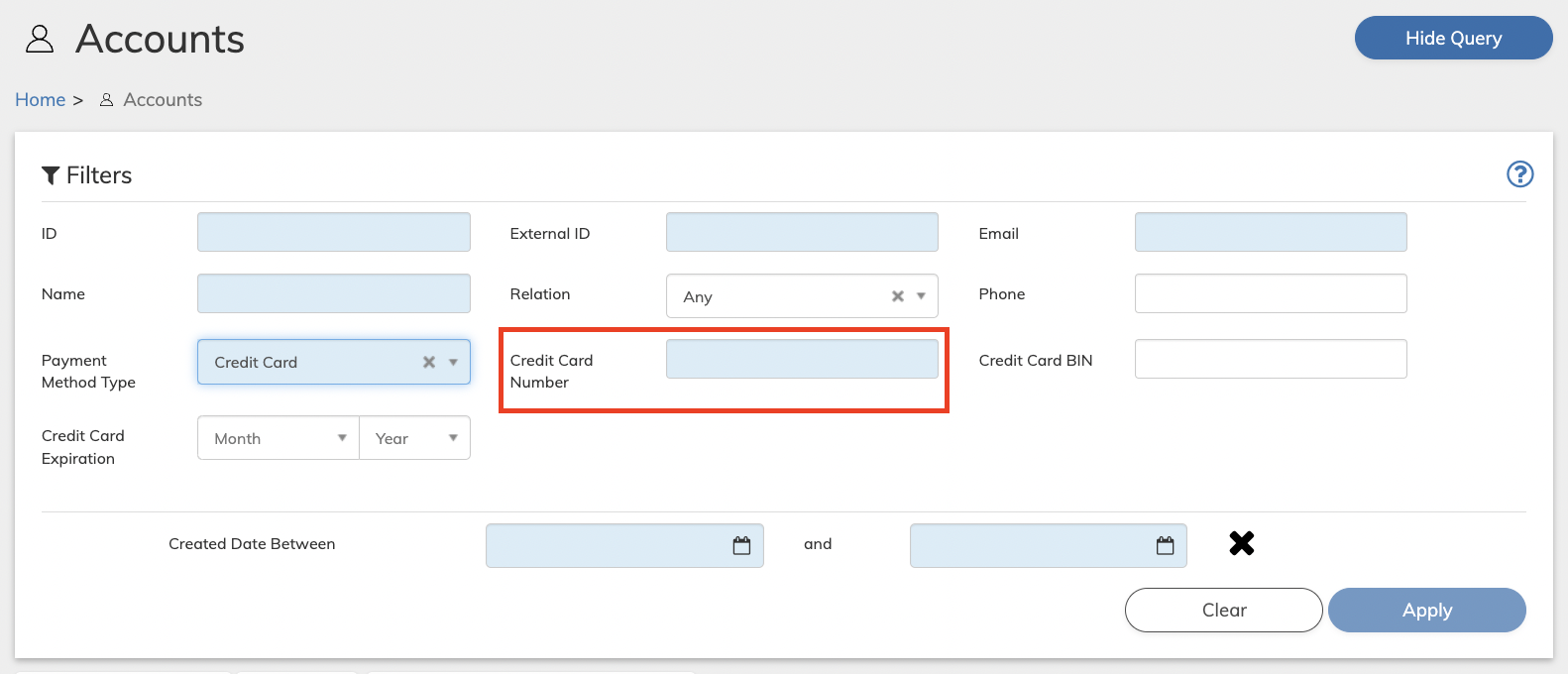Focus the Email input field
Screen dimensions: 1568x674
pyautogui.click(x=1271, y=232)
